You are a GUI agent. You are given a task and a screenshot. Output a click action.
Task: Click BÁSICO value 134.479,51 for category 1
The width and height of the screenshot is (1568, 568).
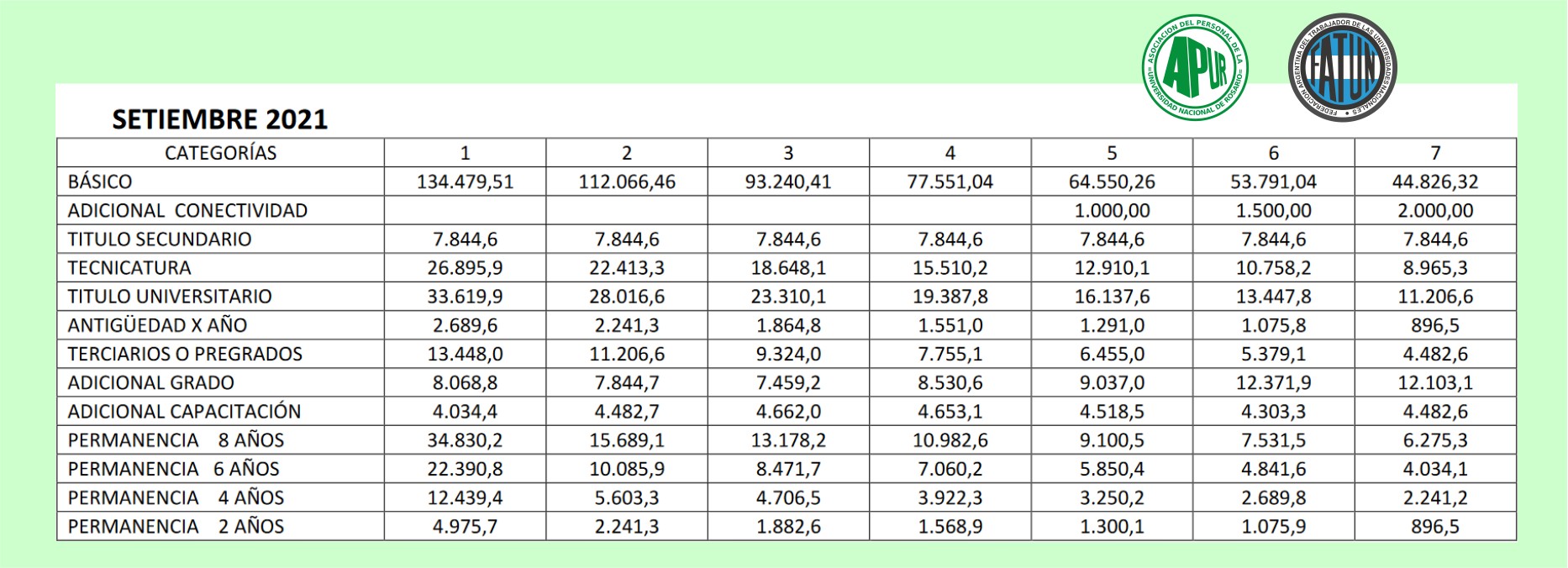coord(465,181)
